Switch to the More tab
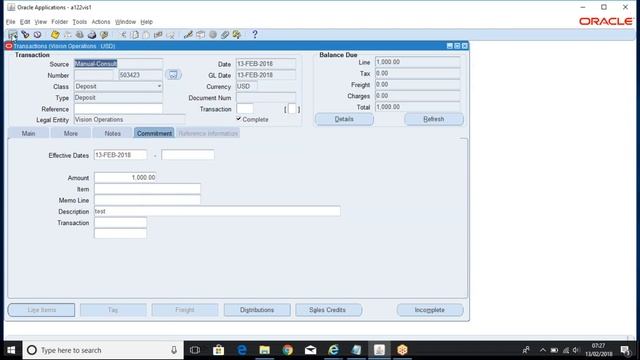The image size is (640, 360). (x=71, y=133)
